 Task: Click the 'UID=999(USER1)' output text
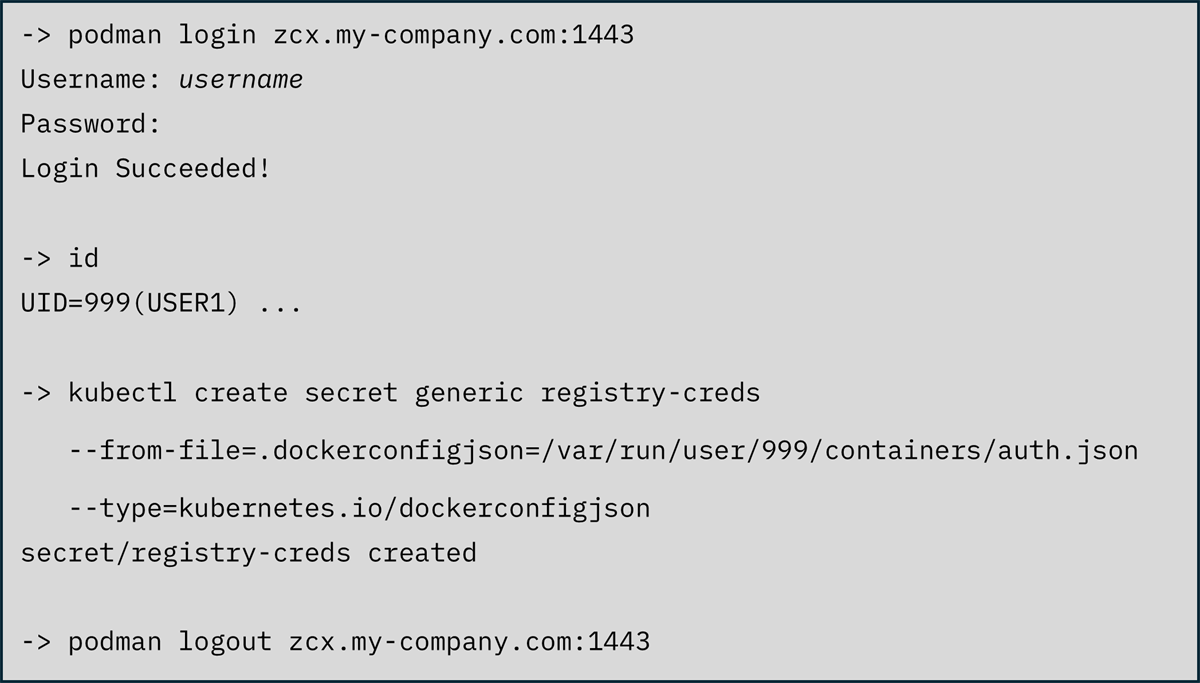[x=130, y=303]
